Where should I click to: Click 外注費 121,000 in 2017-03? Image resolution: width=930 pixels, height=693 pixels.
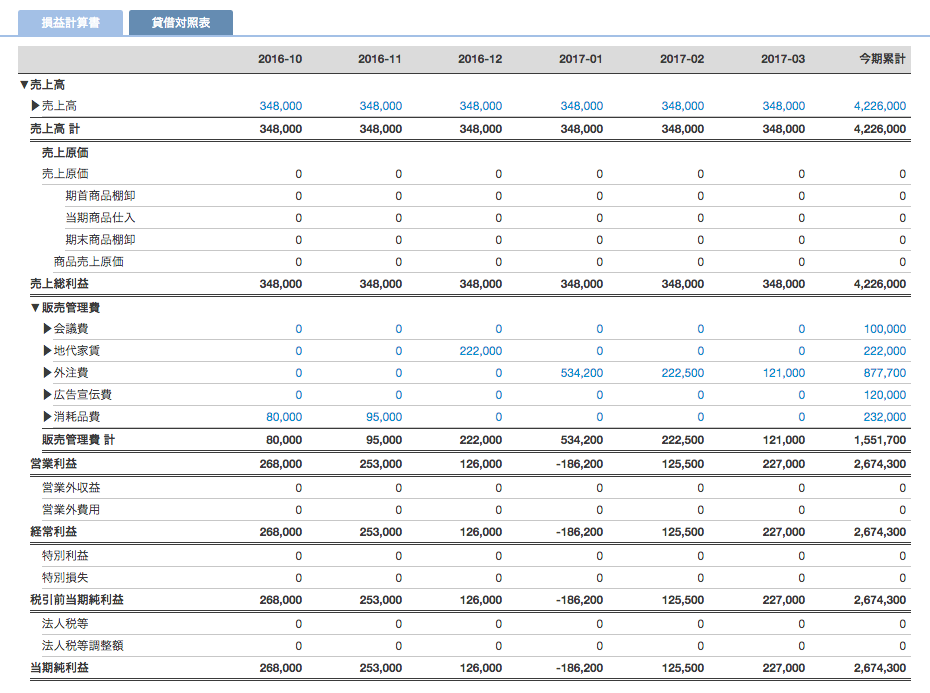pos(784,373)
